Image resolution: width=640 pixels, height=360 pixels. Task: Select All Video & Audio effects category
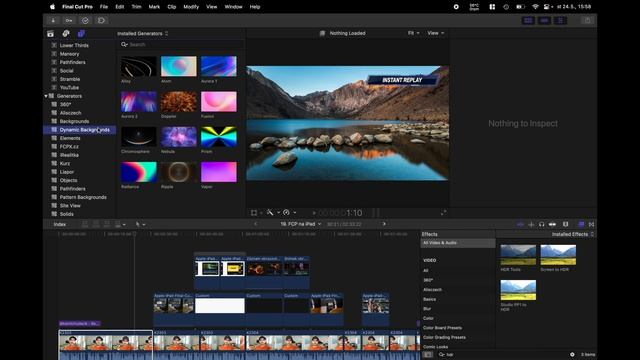click(x=458, y=243)
